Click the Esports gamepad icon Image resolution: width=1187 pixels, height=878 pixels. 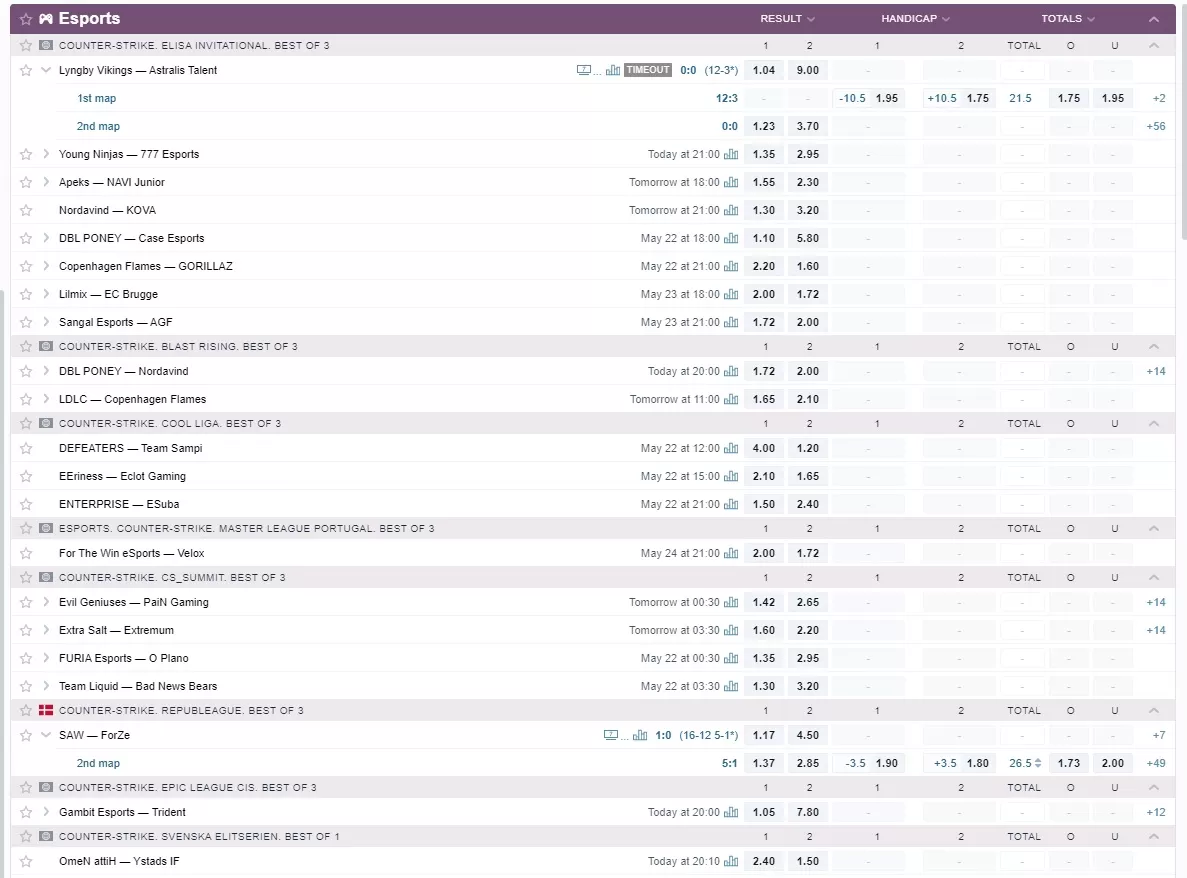pos(46,19)
